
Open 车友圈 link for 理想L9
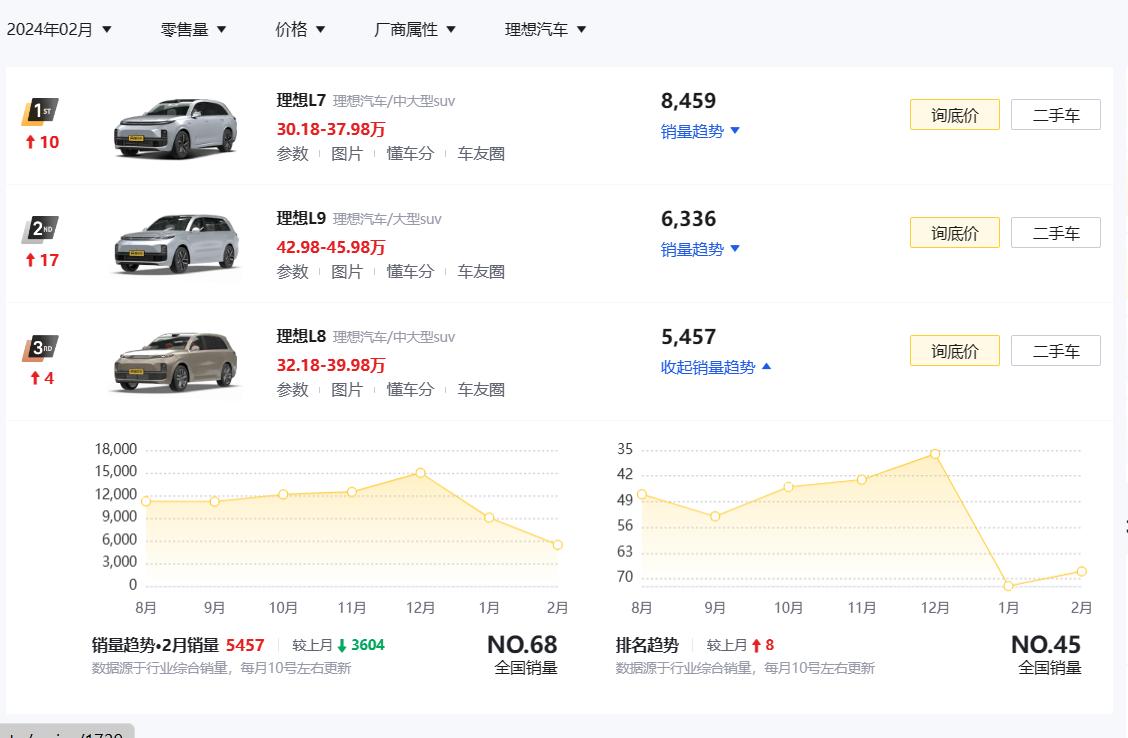[481, 271]
